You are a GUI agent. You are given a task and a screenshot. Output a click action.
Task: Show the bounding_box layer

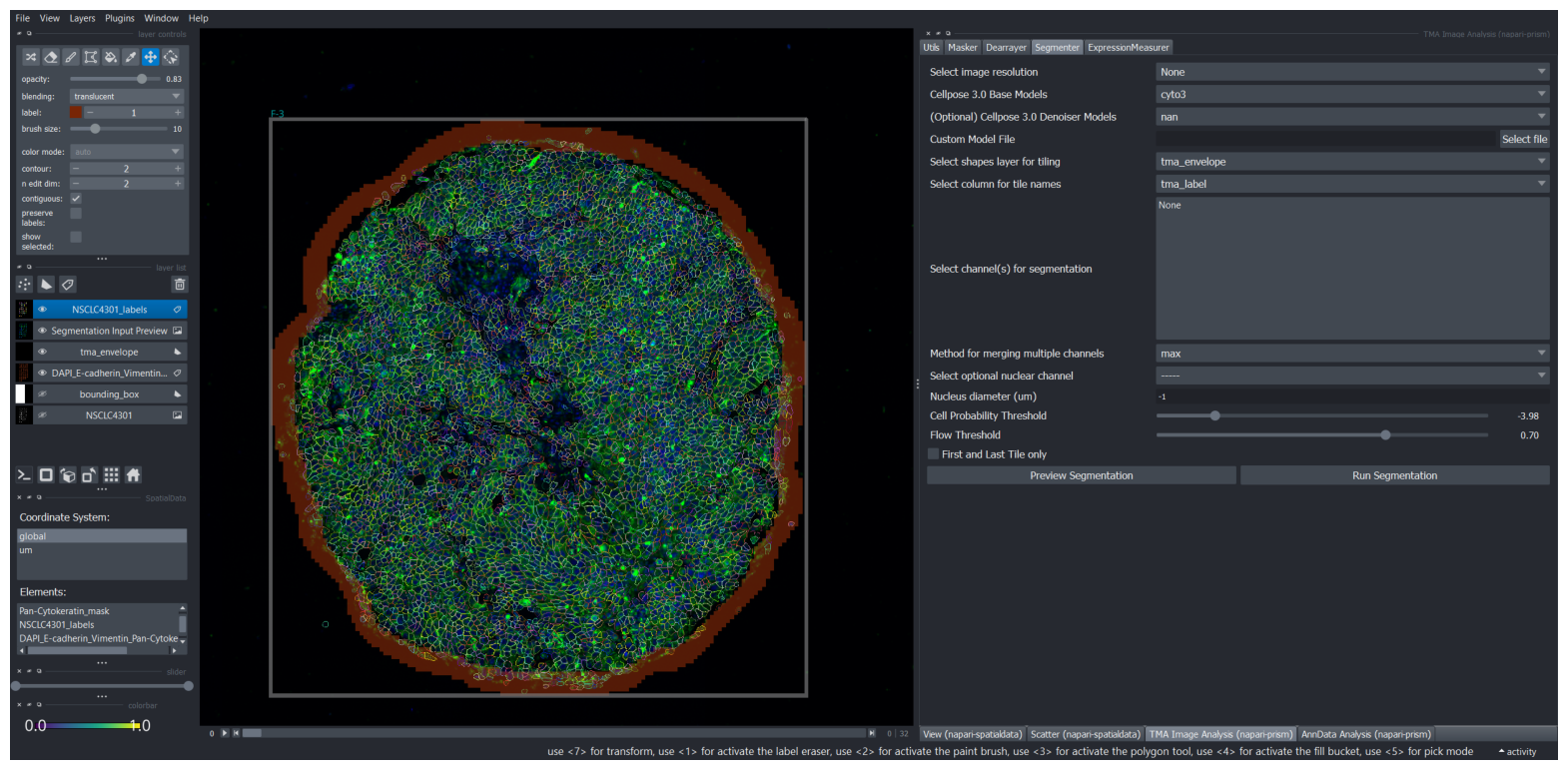coord(42,394)
